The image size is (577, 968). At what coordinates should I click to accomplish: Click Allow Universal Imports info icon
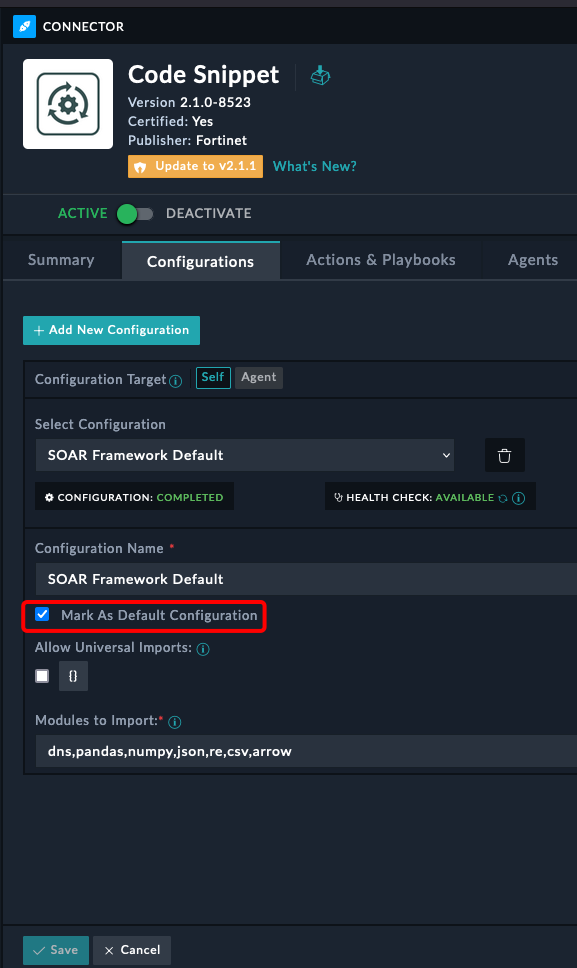[x=203, y=649]
